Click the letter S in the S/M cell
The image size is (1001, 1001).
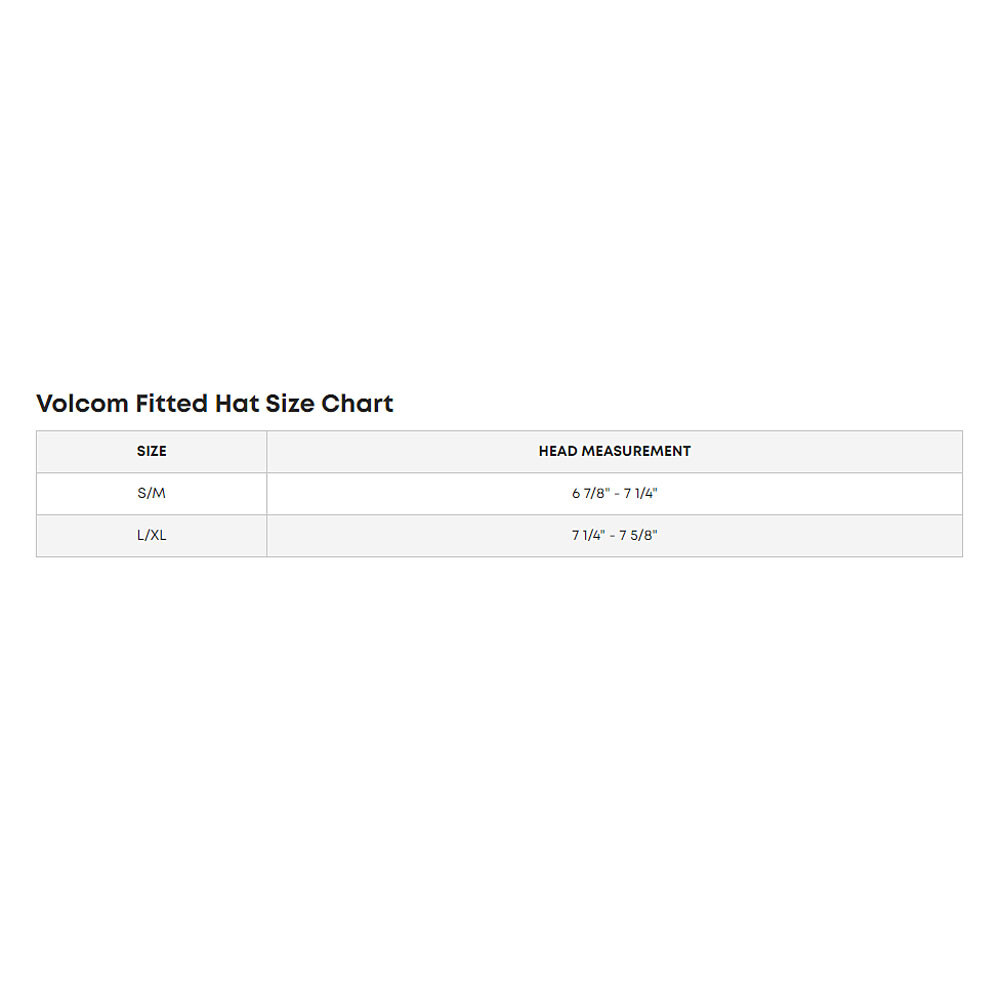click(141, 493)
